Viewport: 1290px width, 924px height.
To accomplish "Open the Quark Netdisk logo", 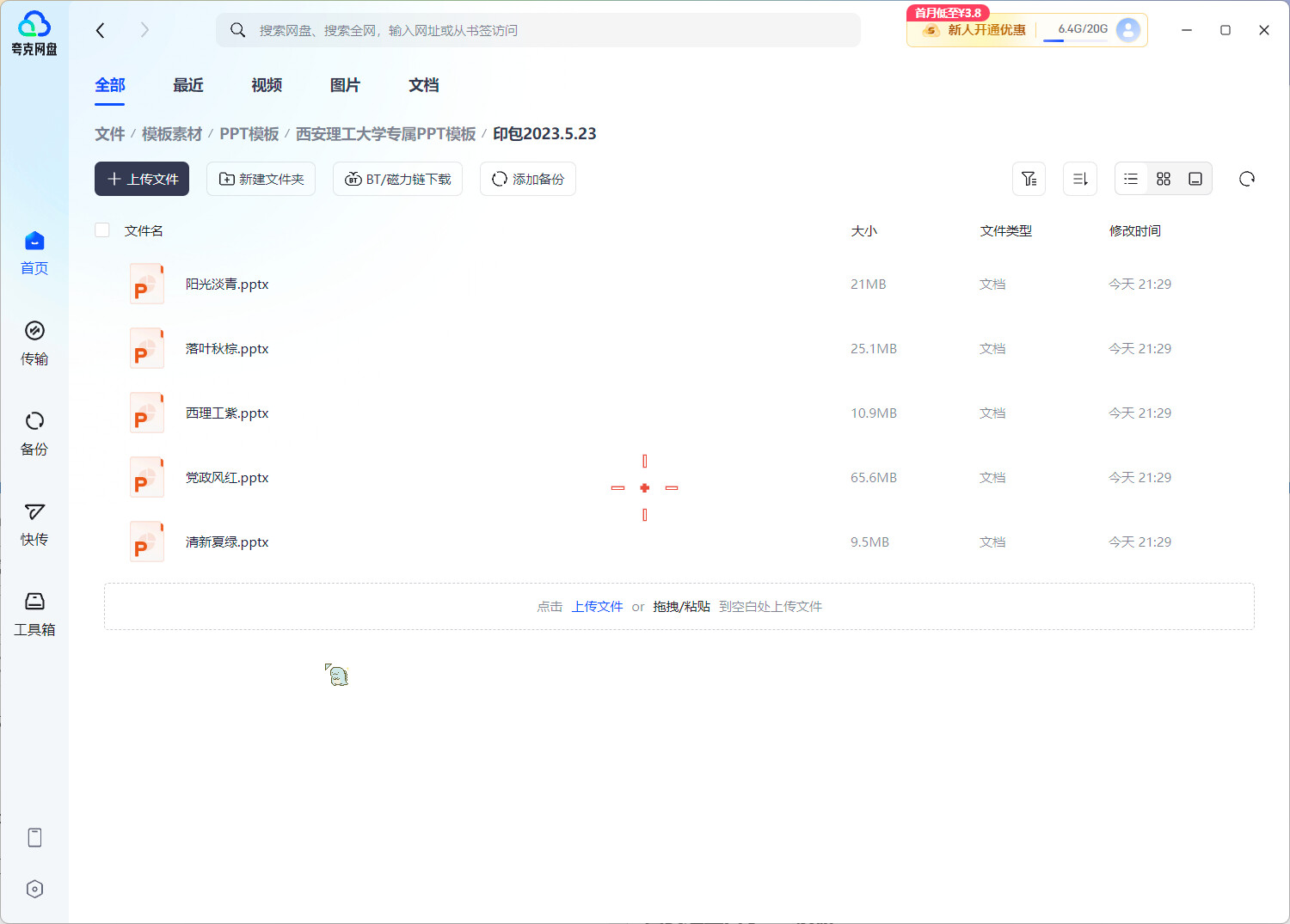I will coord(34,34).
